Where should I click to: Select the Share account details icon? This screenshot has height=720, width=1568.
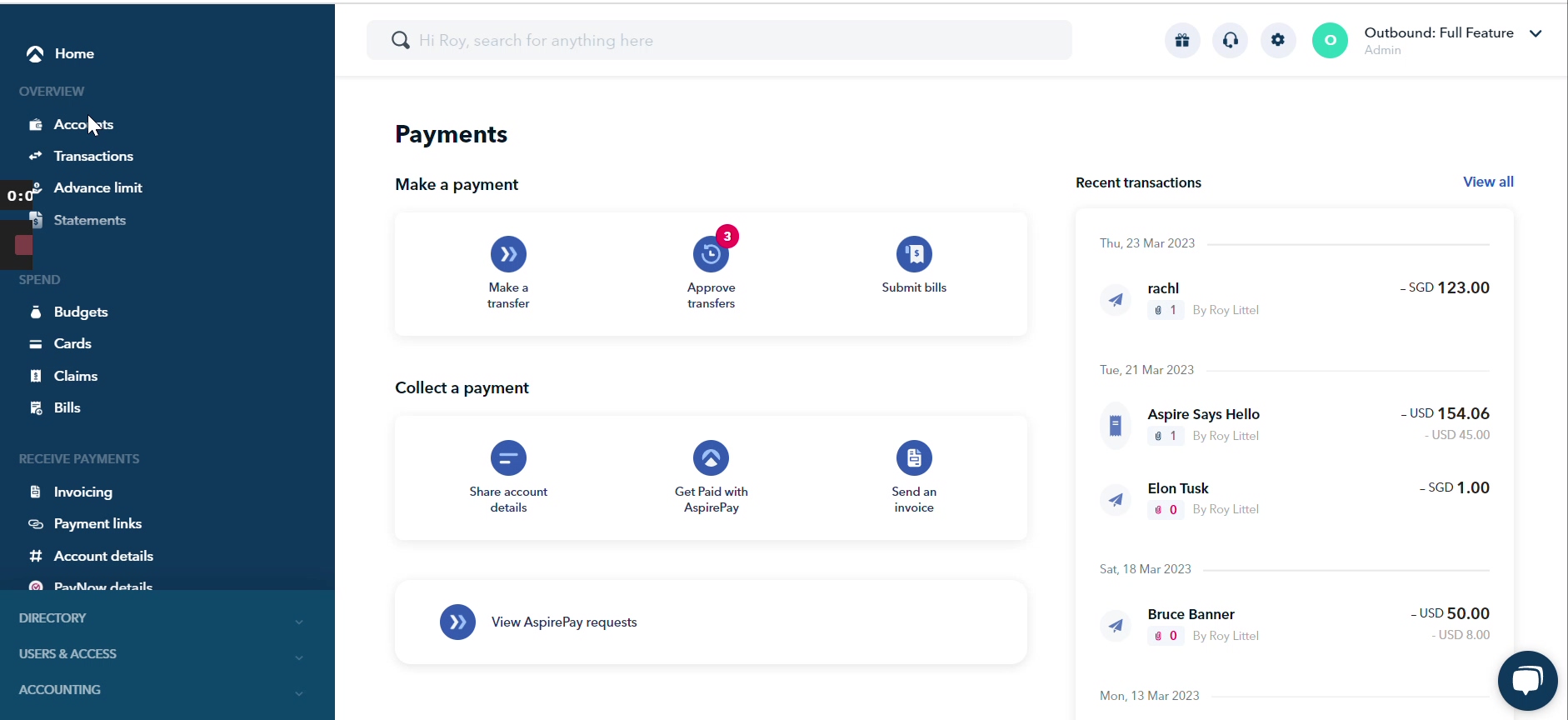(508, 457)
